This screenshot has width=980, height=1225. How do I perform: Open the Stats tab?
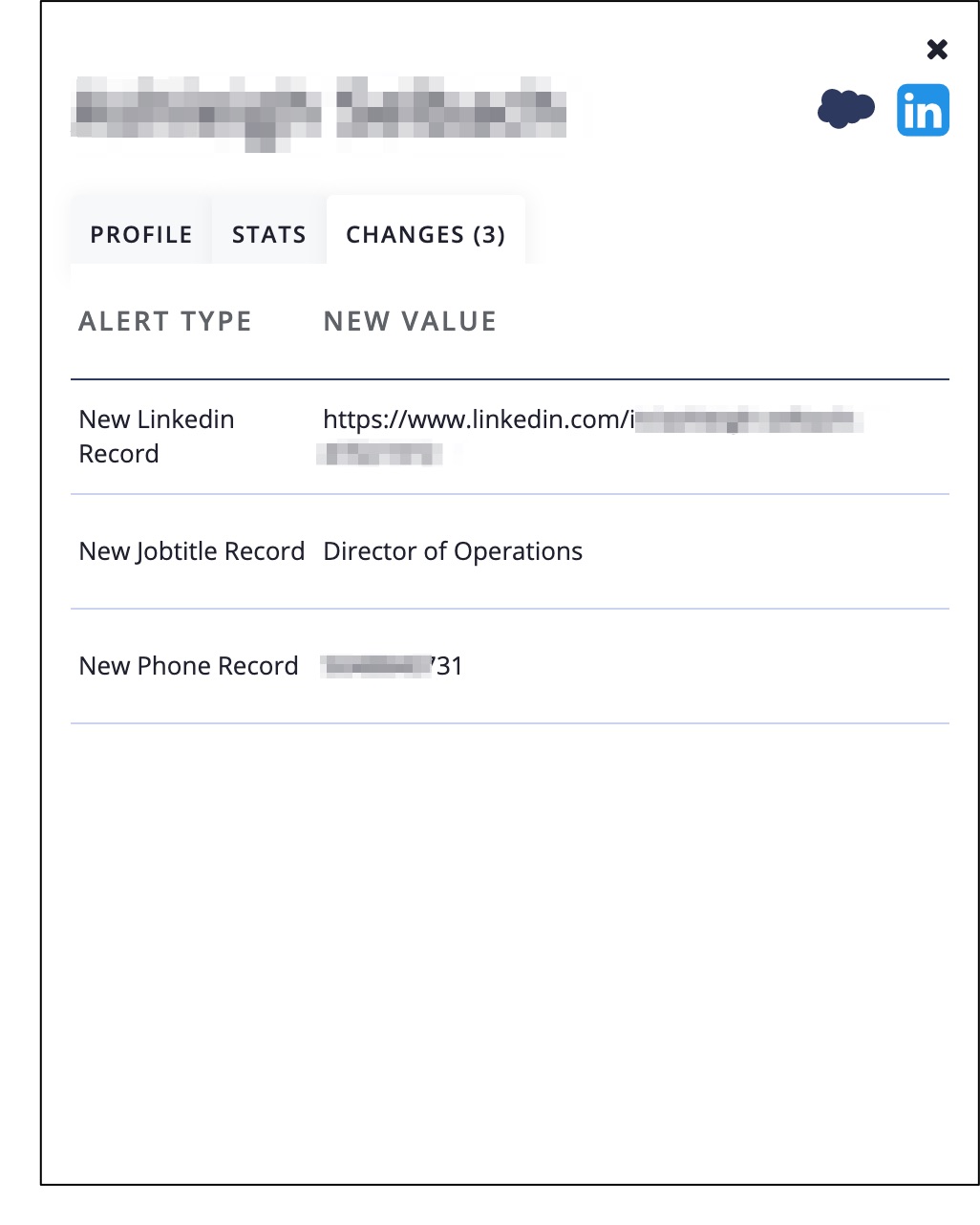pyautogui.click(x=268, y=235)
